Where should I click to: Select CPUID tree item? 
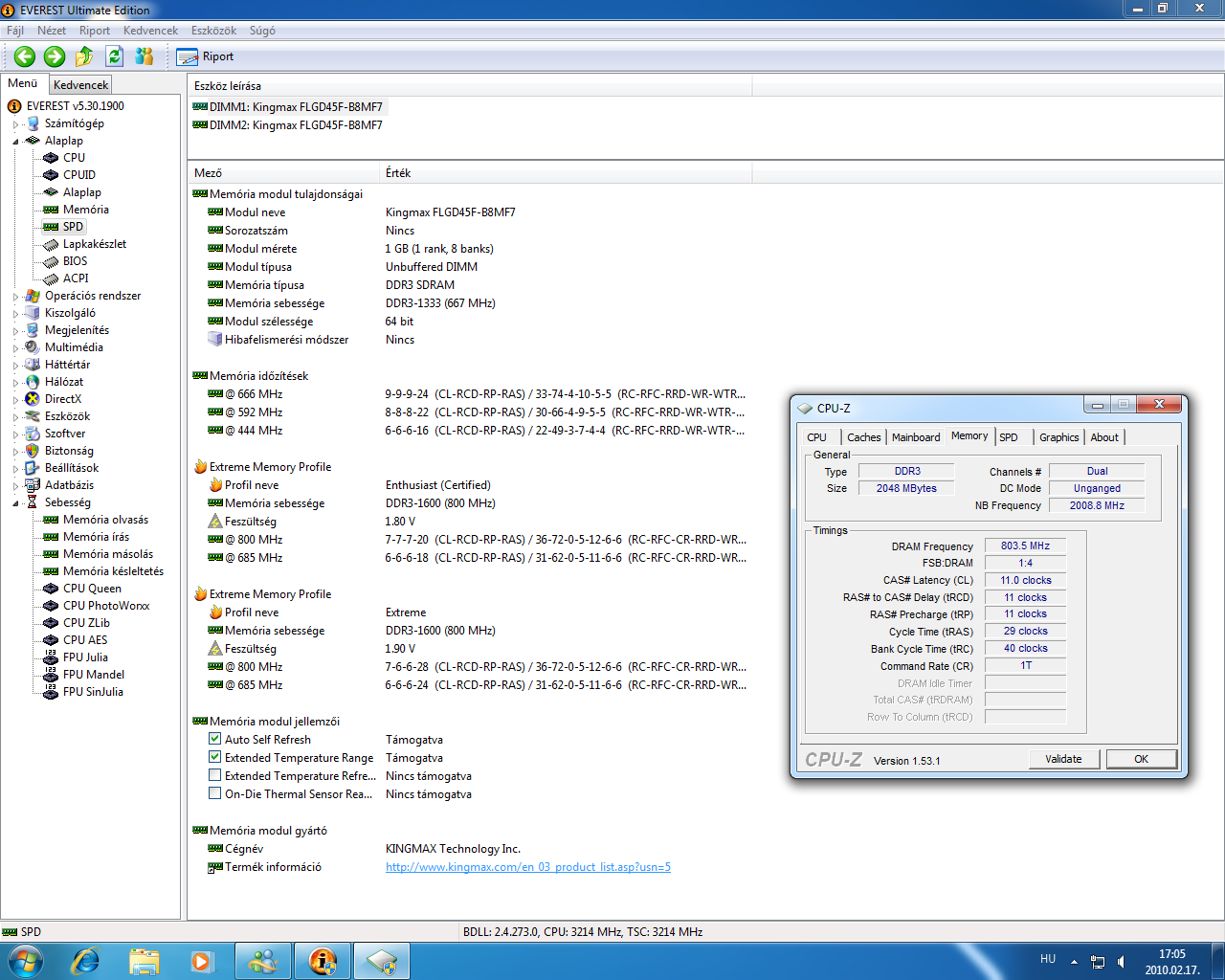pos(79,175)
